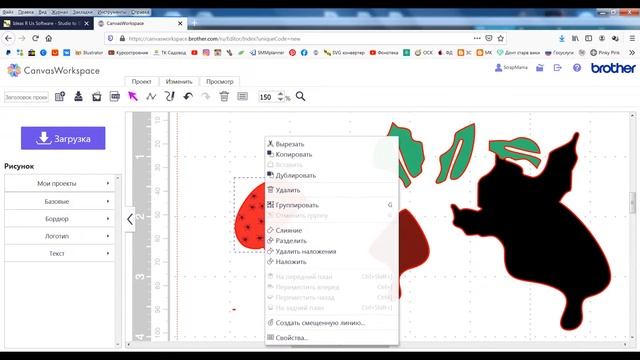Screen dimensions: 640x360
Task: Close the CanvasWorkspace browser tab
Action: 180,24
